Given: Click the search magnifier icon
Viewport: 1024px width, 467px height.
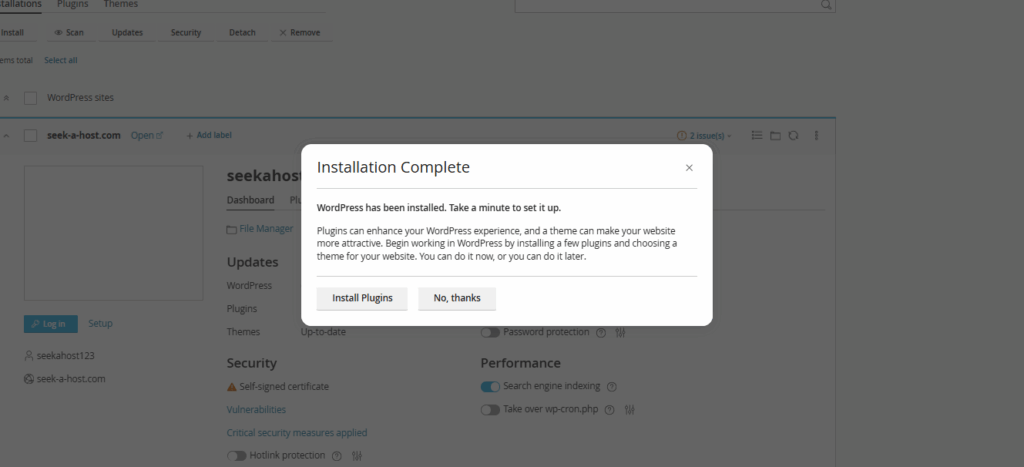Looking at the screenshot, I should point(826,4).
